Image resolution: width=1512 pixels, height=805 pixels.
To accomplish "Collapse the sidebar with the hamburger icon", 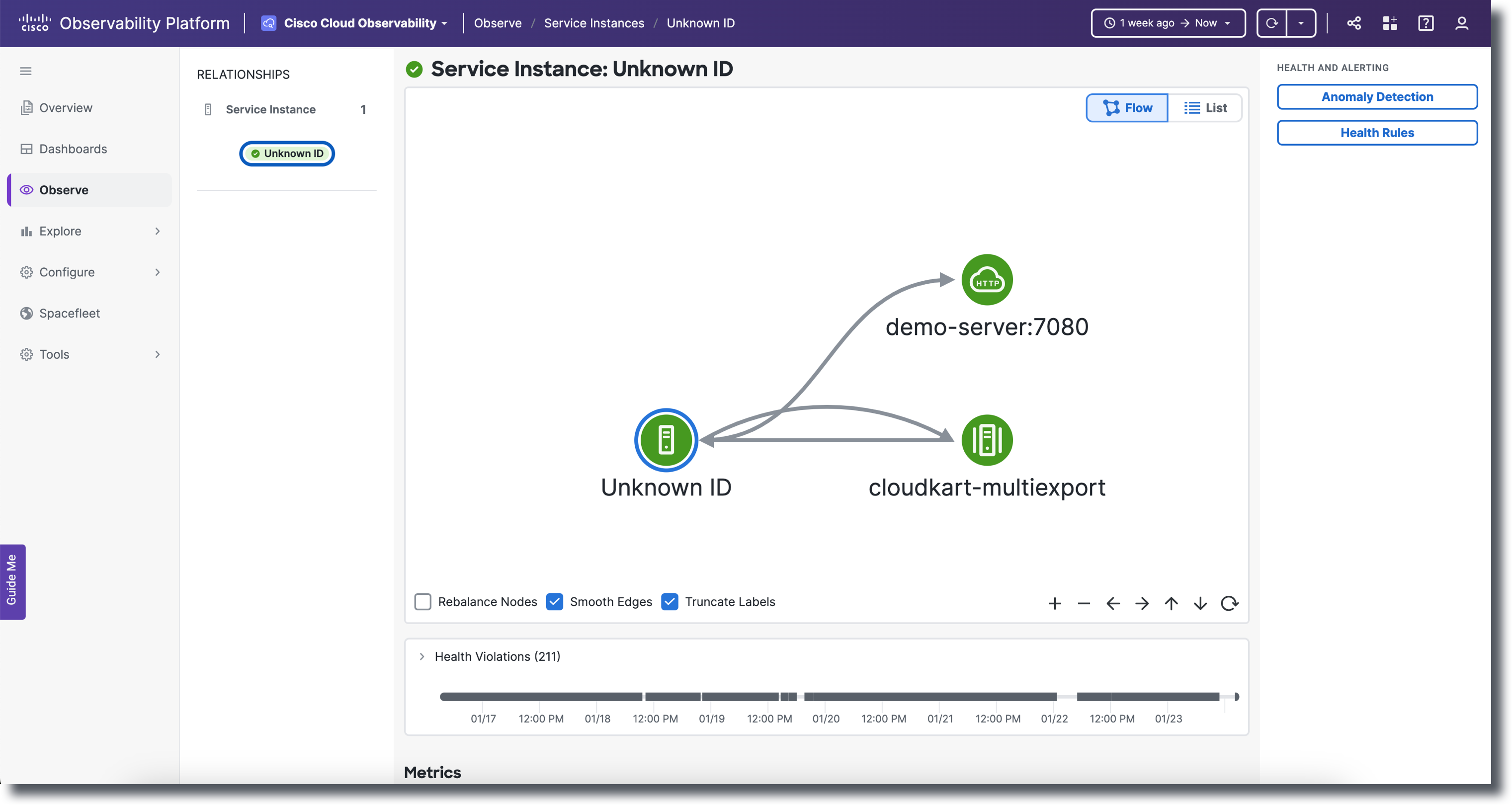I will click(26, 71).
